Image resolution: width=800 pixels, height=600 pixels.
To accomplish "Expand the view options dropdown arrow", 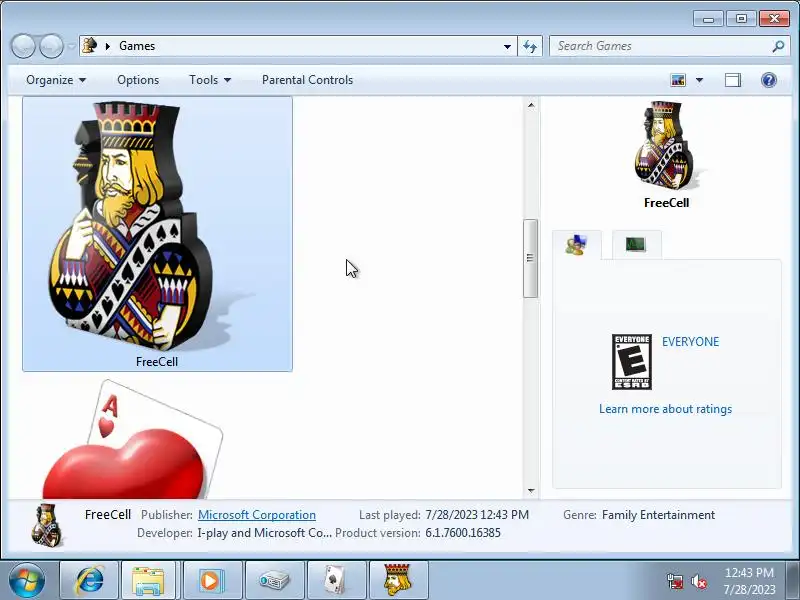I will [699, 80].
